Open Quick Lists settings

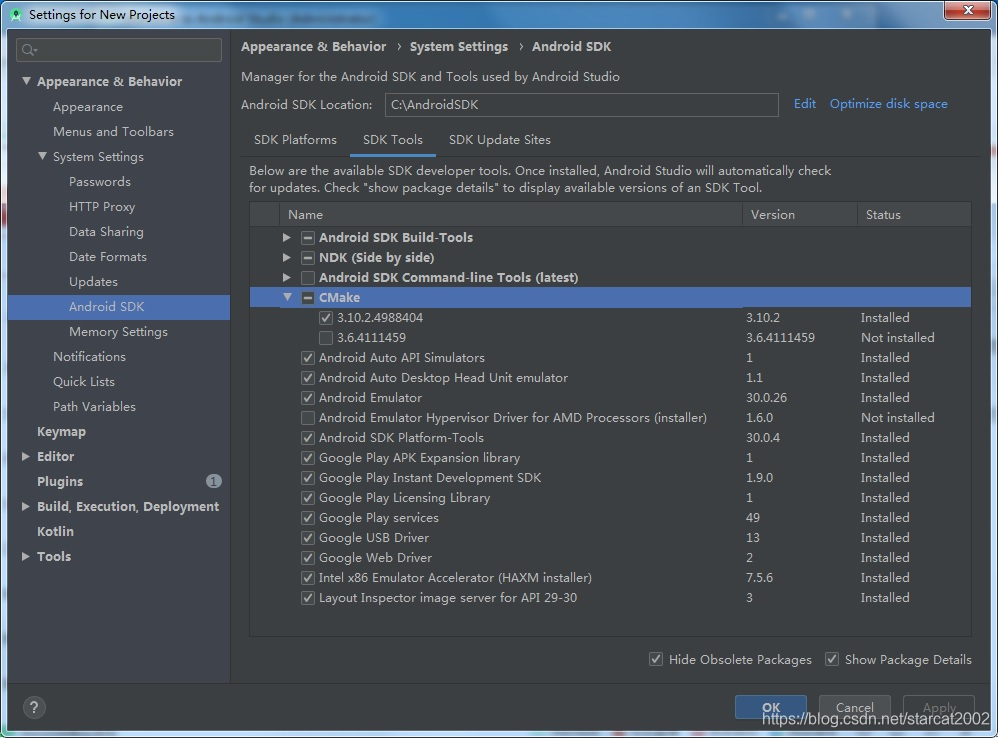[84, 381]
